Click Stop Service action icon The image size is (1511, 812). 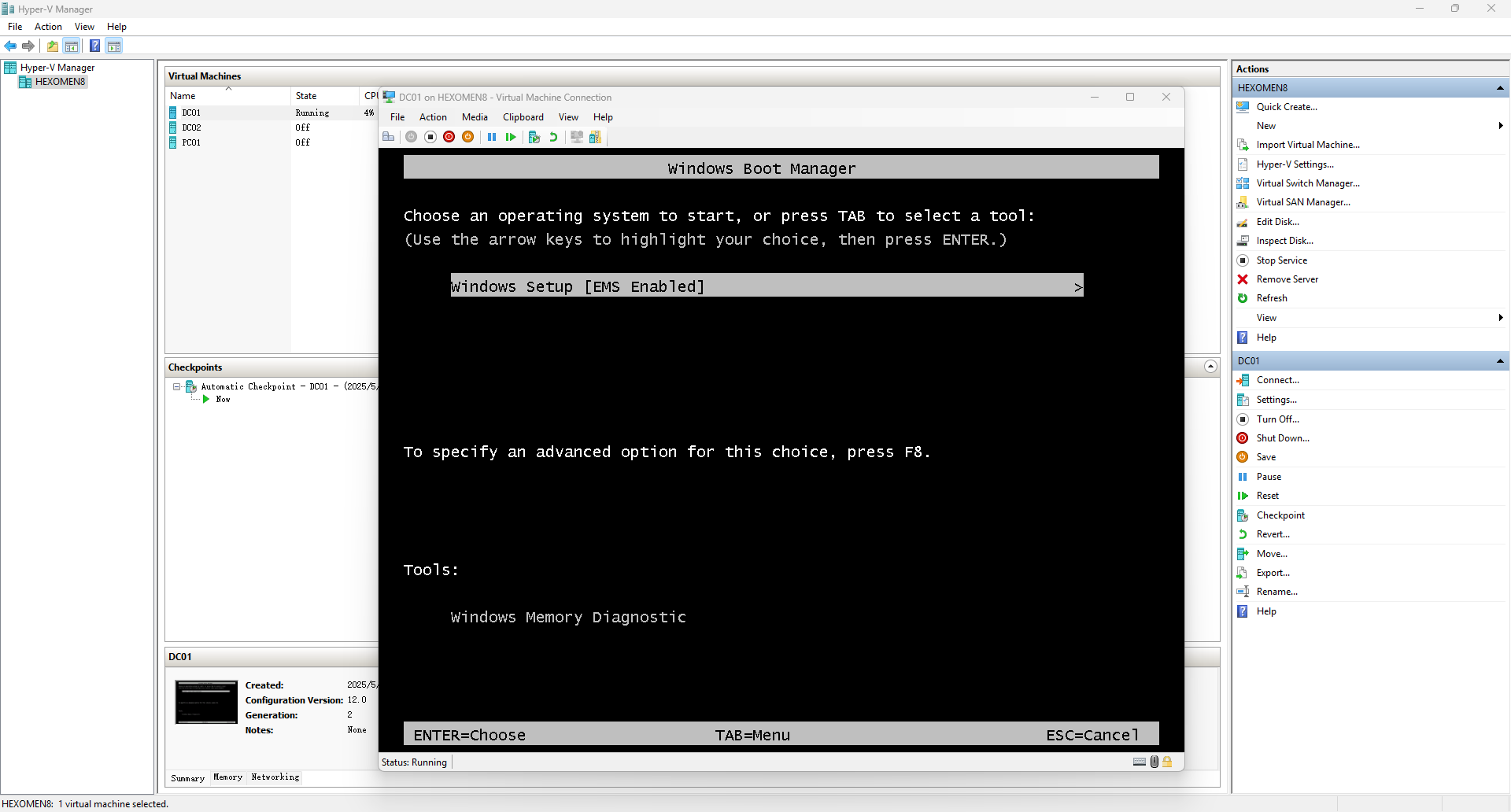point(1243,260)
